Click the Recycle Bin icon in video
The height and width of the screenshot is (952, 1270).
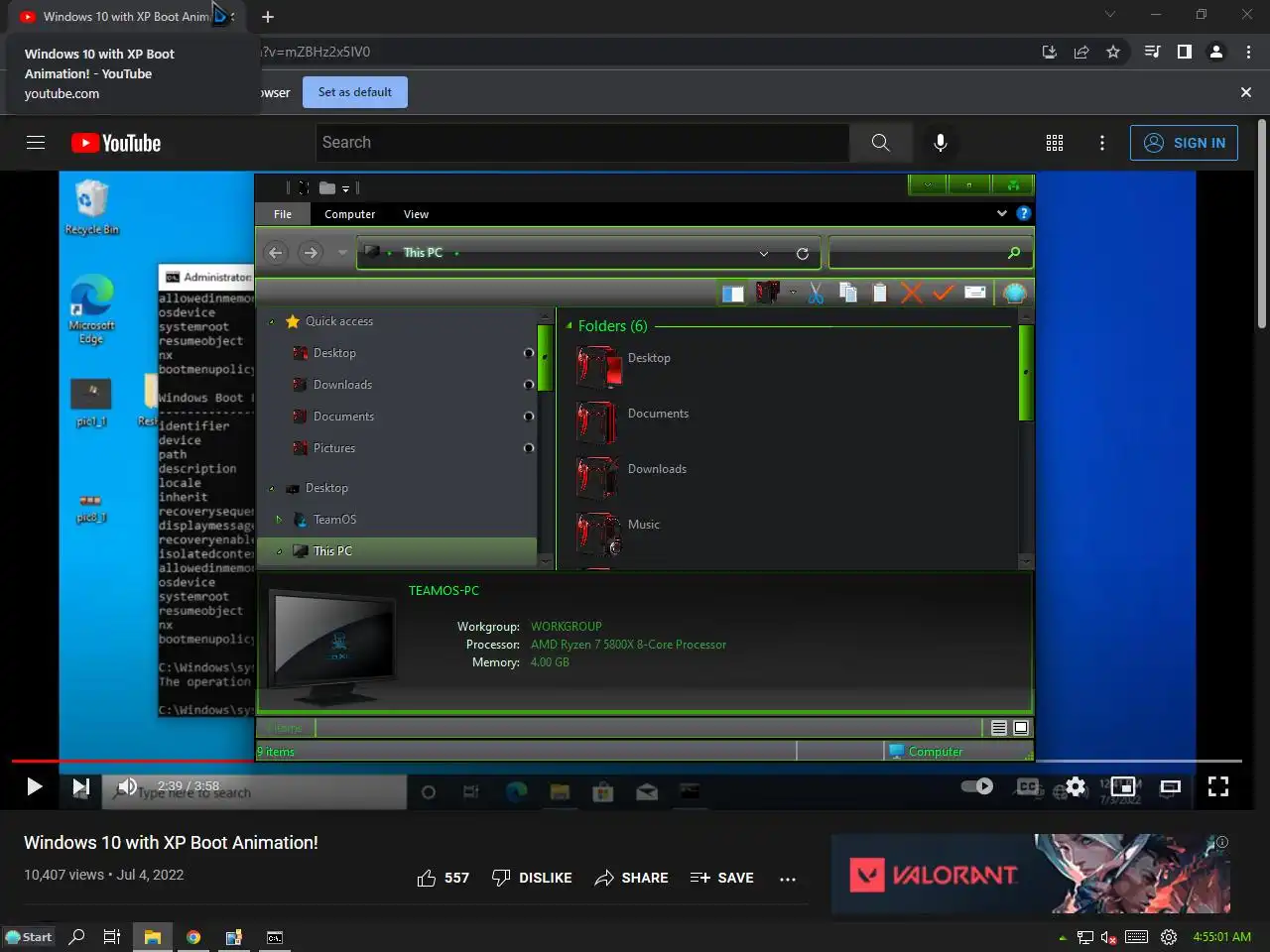coord(91,206)
